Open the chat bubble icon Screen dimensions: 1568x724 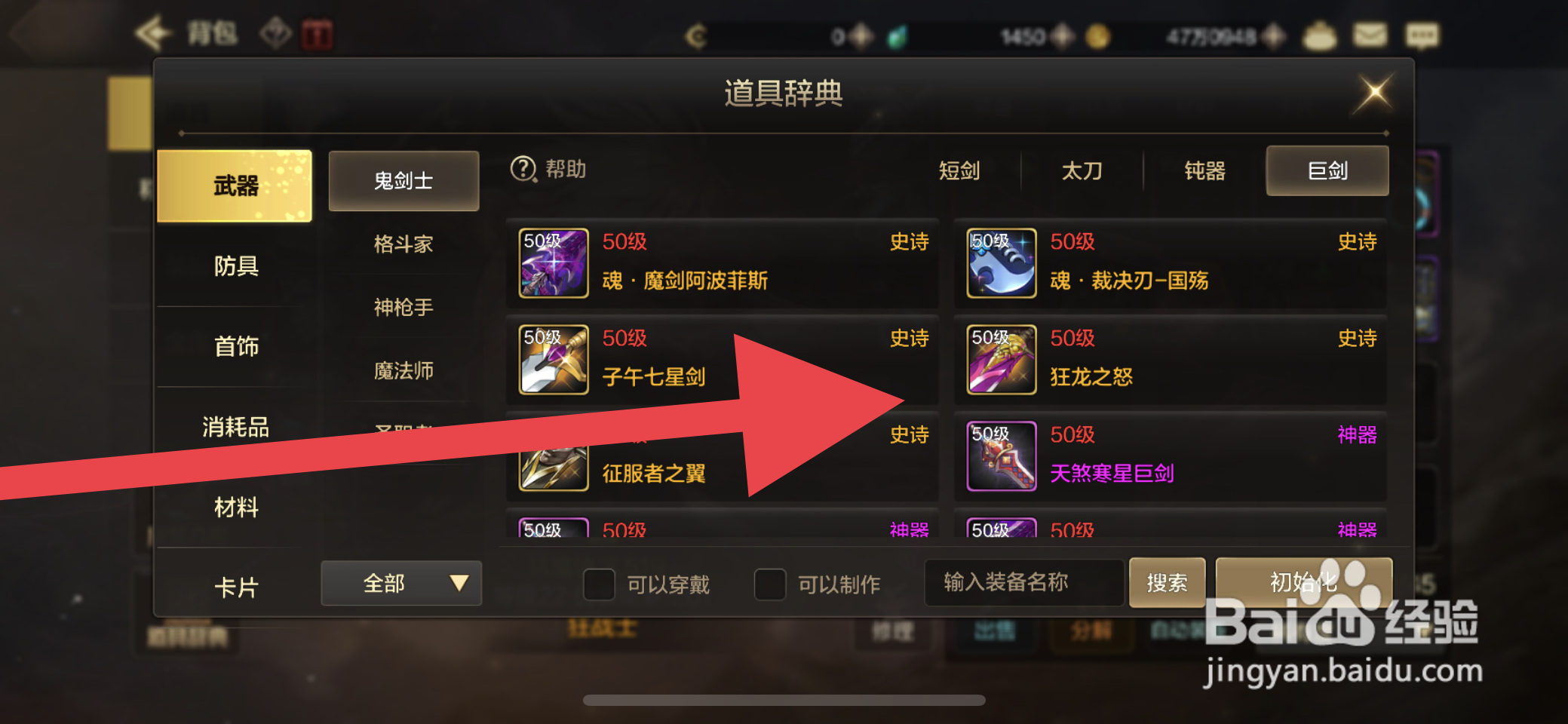point(1422,35)
